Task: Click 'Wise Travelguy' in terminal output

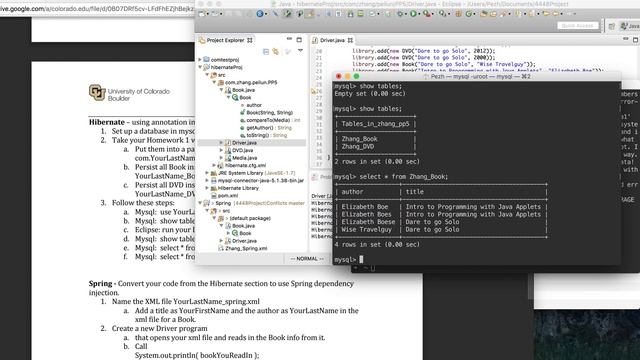Action: click(367, 229)
